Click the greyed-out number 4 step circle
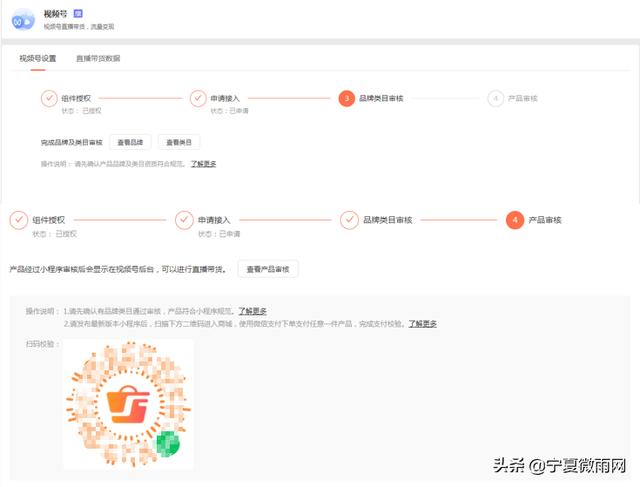640x487 pixels. 496,98
